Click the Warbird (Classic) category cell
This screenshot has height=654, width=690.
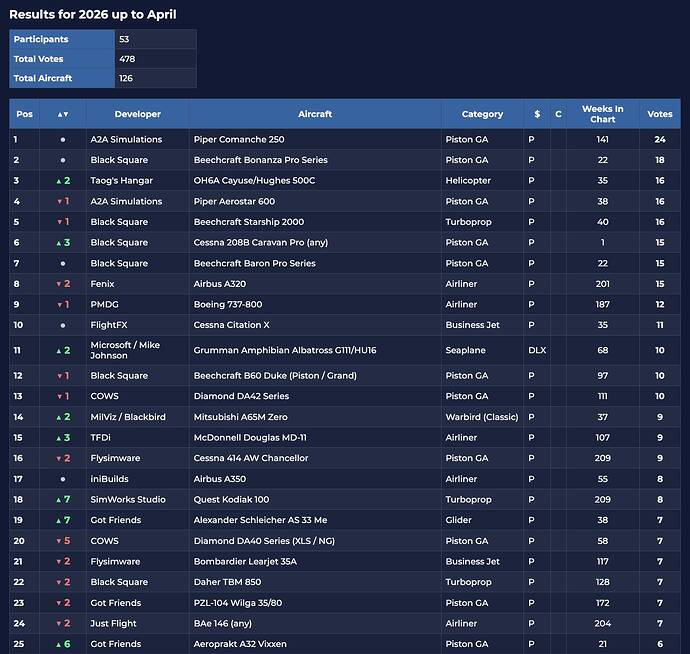coord(482,417)
